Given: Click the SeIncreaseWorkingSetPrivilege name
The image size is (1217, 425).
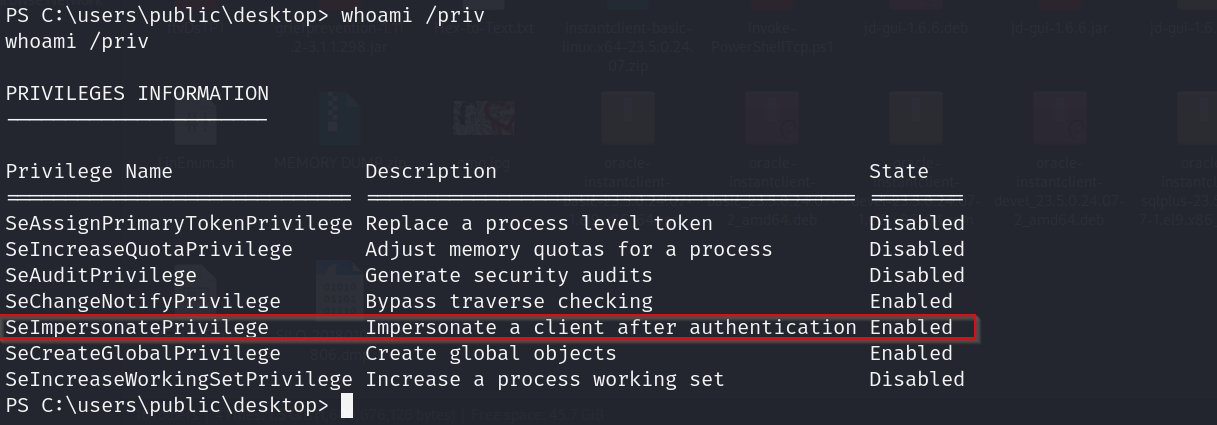Looking at the screenshot, I should point(179,379).
